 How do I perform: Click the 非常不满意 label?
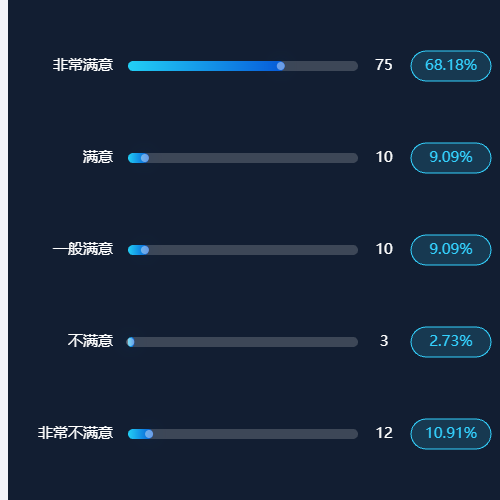[75, 433]
